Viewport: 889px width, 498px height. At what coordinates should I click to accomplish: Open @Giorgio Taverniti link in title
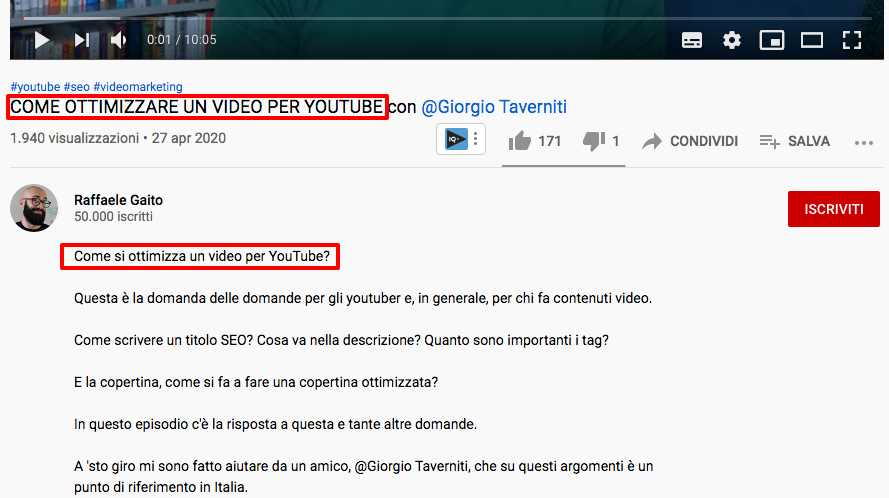tap(494, 107)
